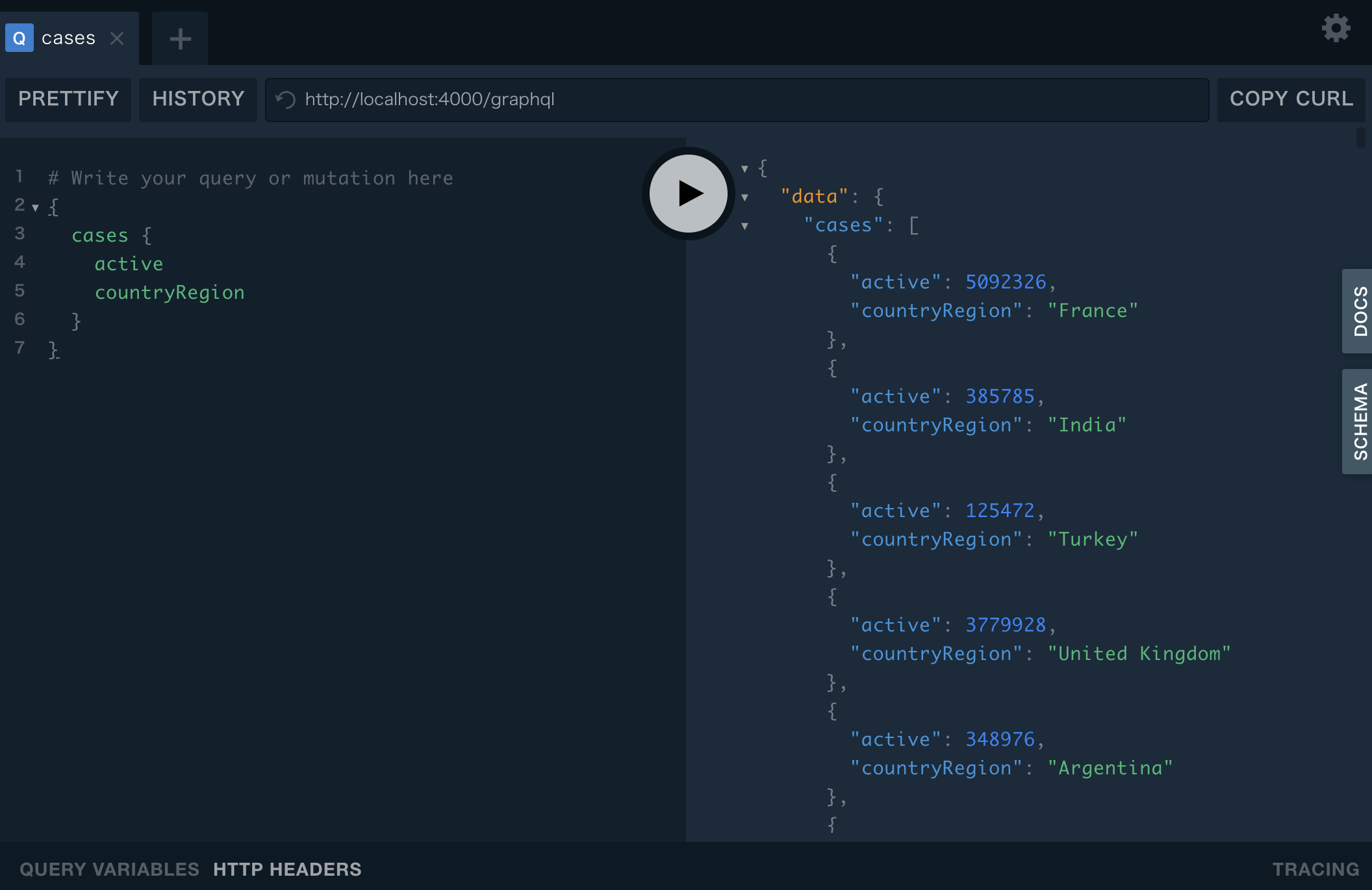Open the DOCS side panel
The height and width of the screenshot is (890, 1372).
tap(1358, 311)
